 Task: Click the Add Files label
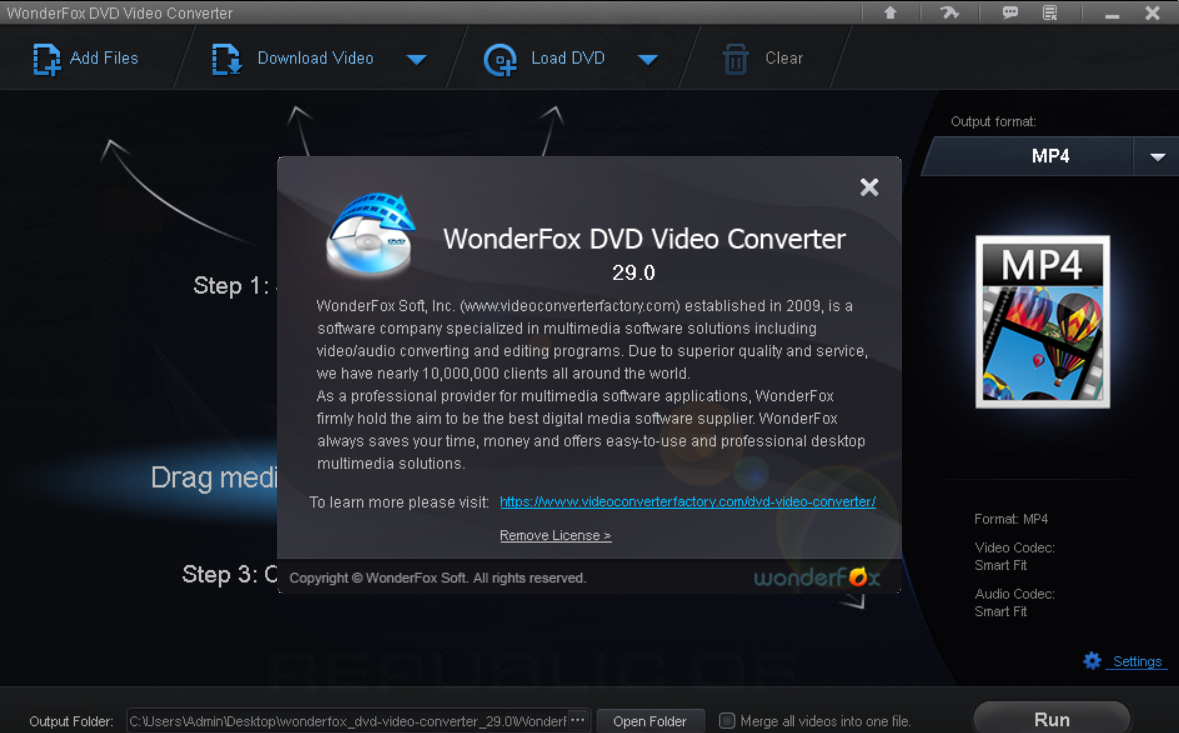click(104, 58)
